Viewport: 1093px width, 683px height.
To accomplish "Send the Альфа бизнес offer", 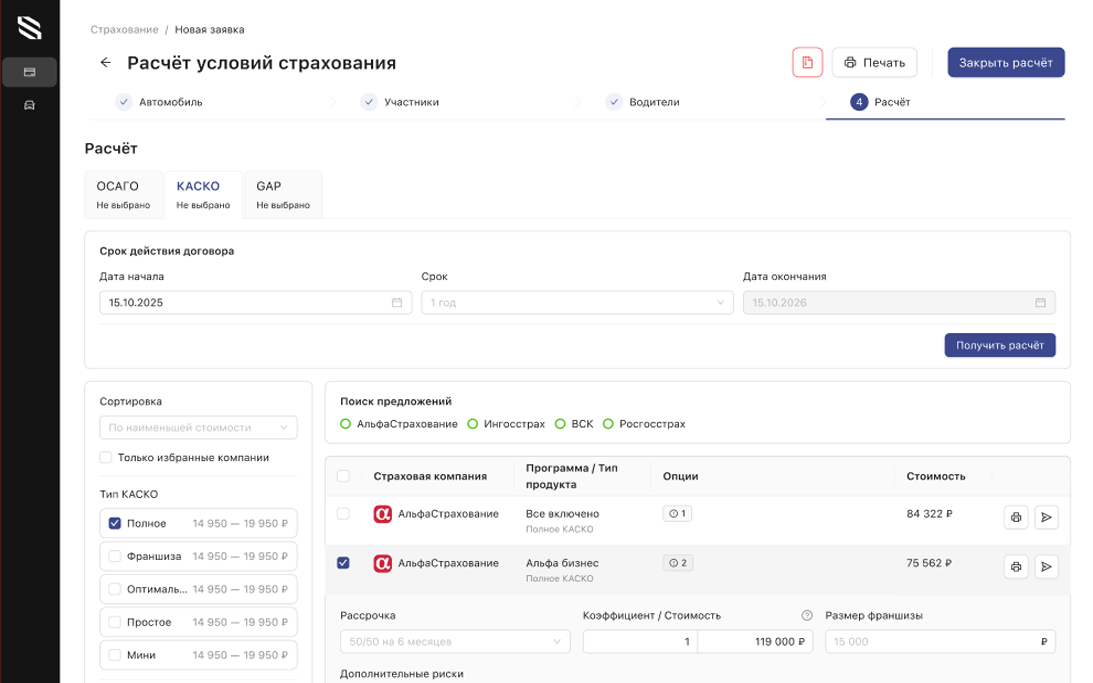I will tap(1046, 567).
